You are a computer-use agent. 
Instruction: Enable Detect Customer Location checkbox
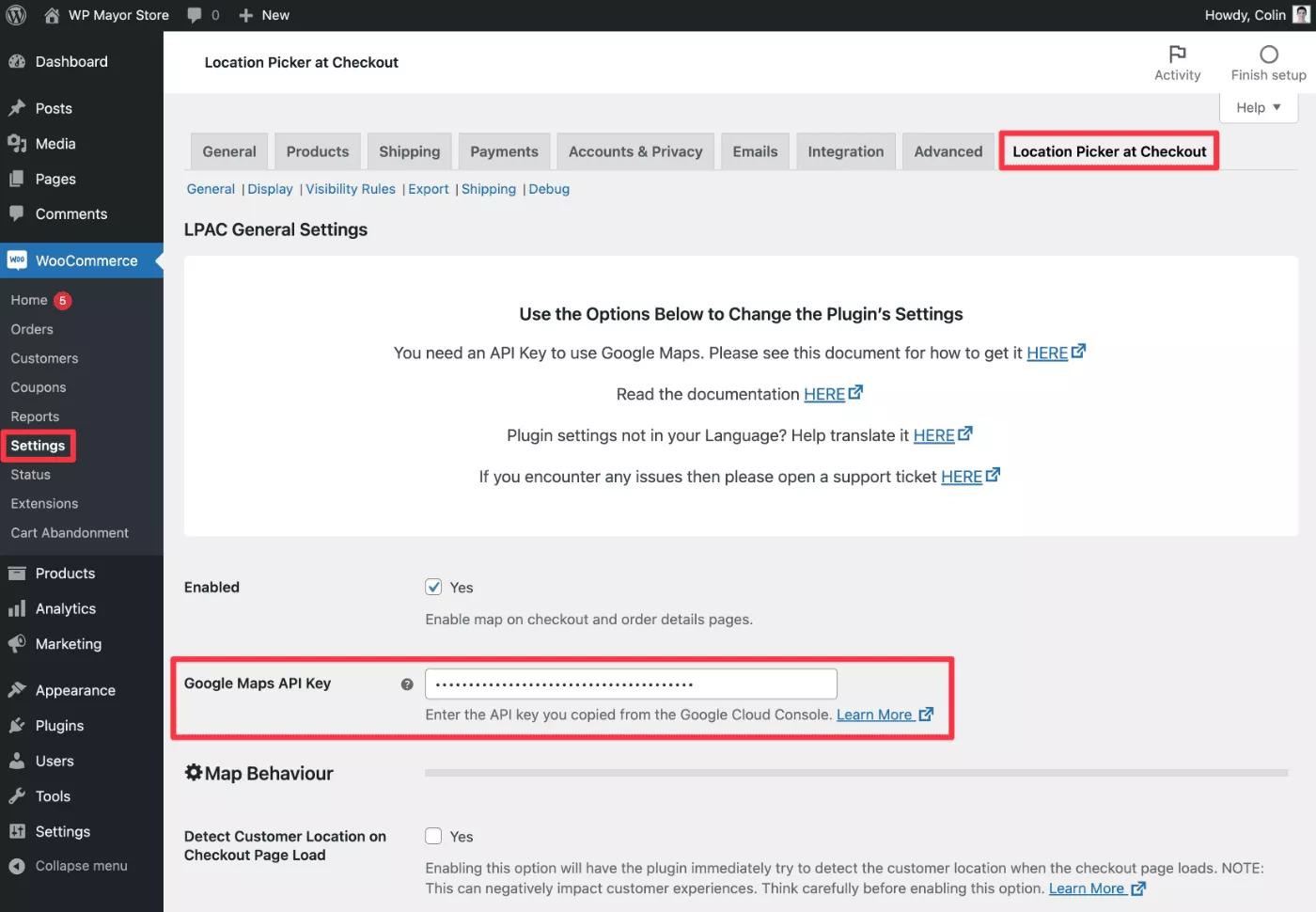433,836
